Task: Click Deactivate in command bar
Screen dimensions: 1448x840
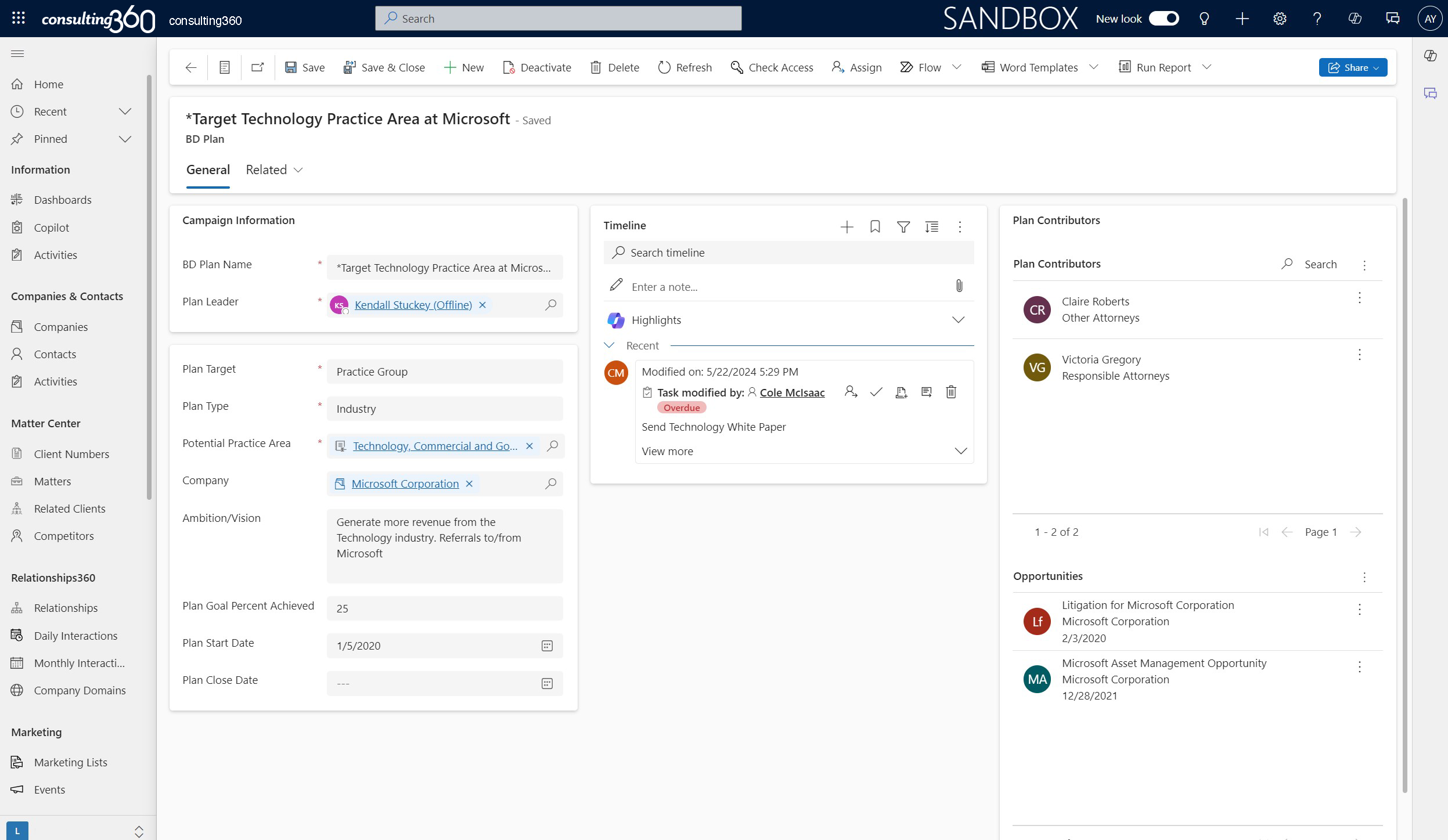Action: pos(537,67)
